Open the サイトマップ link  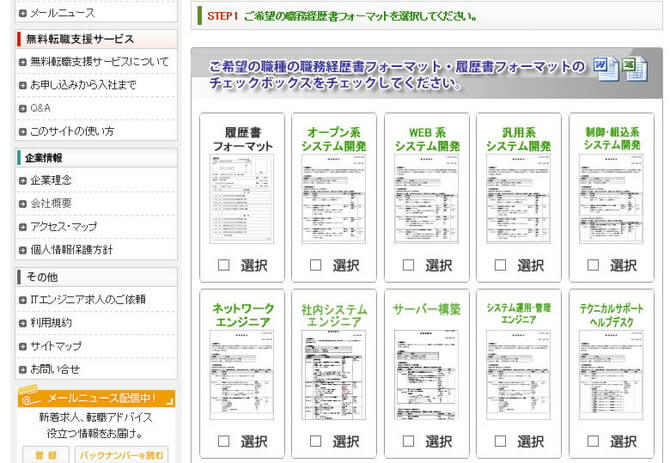[57, 345]
